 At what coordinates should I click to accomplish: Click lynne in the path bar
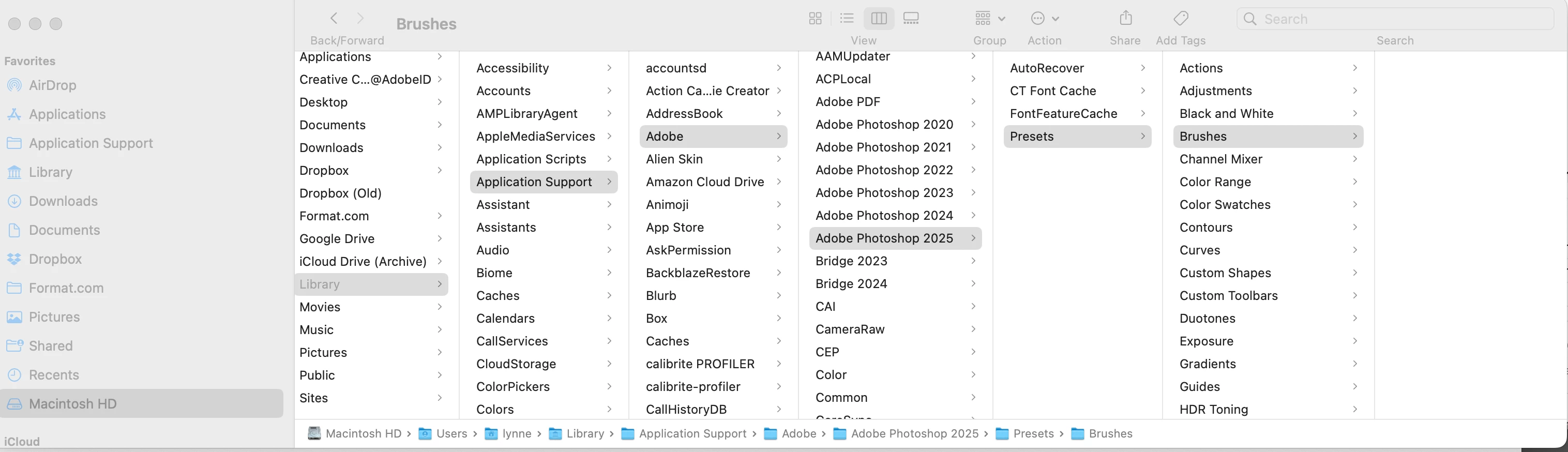tap(508, 434)
